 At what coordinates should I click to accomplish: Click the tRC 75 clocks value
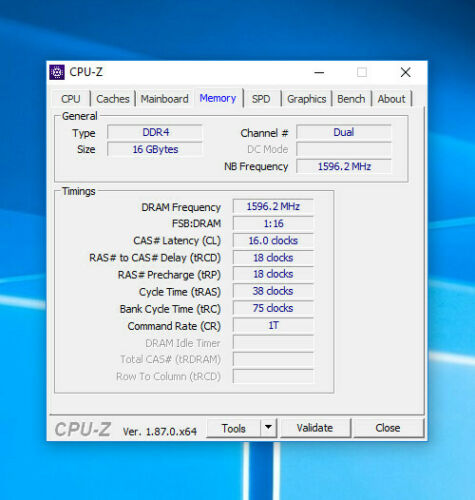273,308
